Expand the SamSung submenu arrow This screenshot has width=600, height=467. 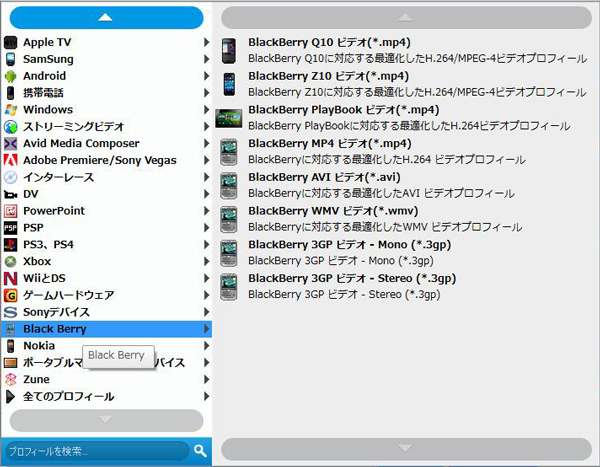pos(206,59)
